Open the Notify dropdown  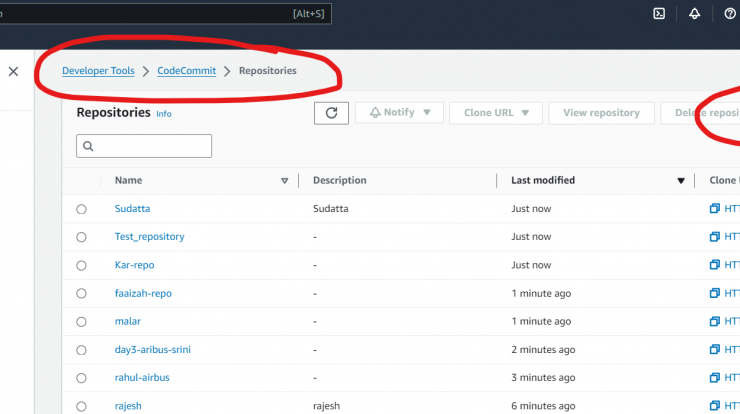399,113
